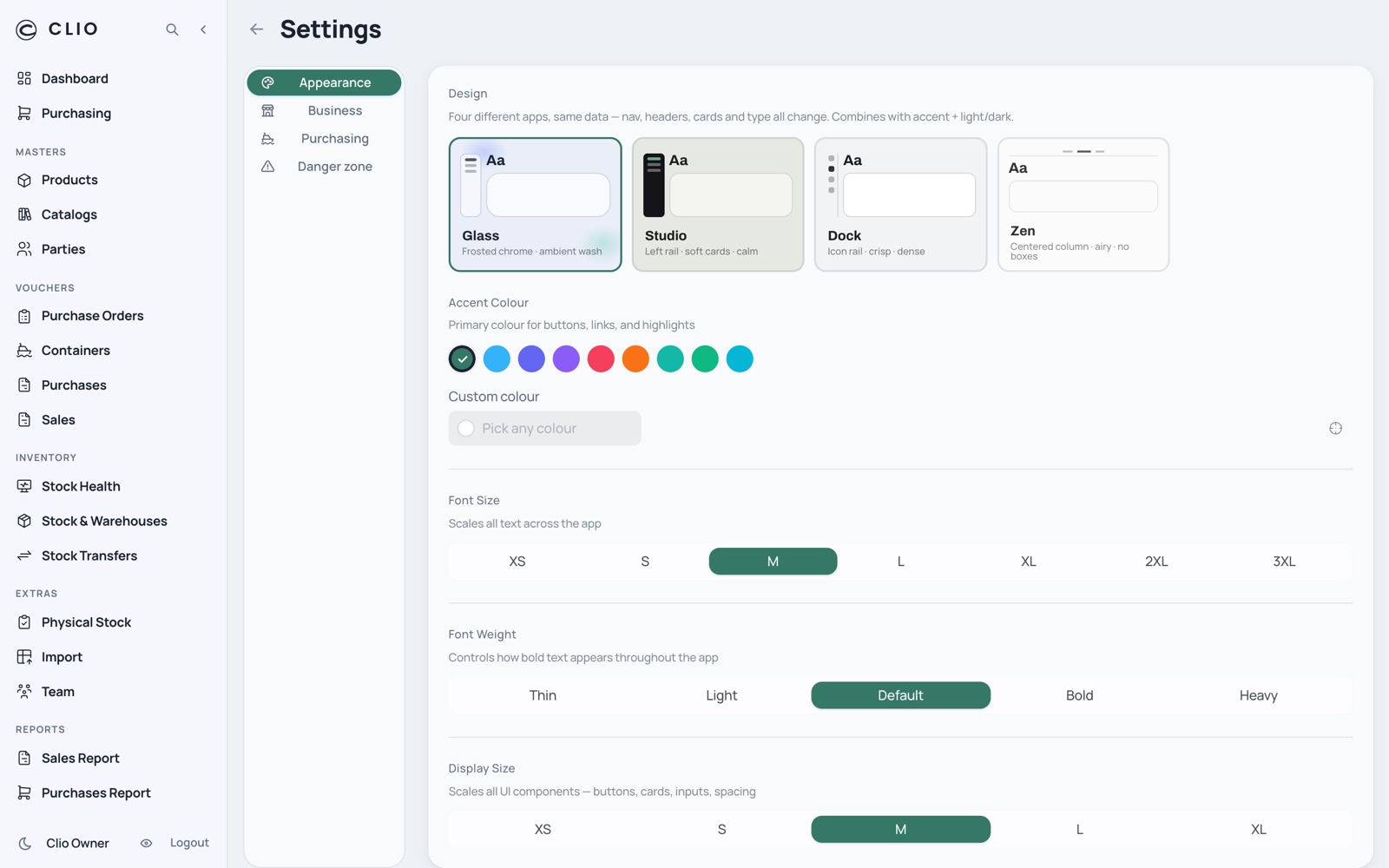
Task: Set Font Size to XL
Action: point(1028,562)
